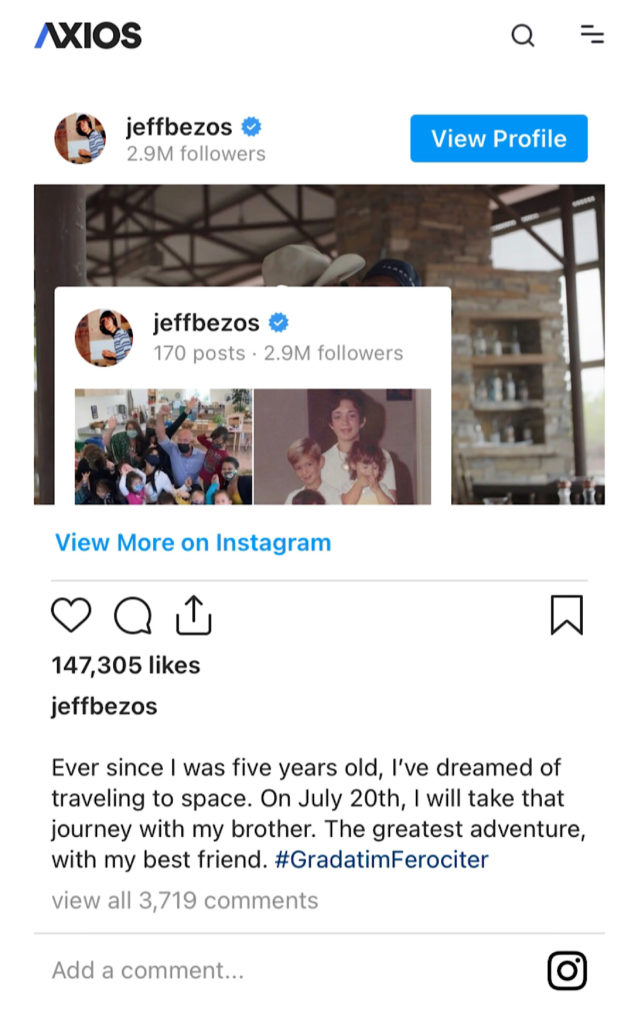Screen dimensions: 638x1024
Task: Click the View Profile button
Action: coord(499,138)
